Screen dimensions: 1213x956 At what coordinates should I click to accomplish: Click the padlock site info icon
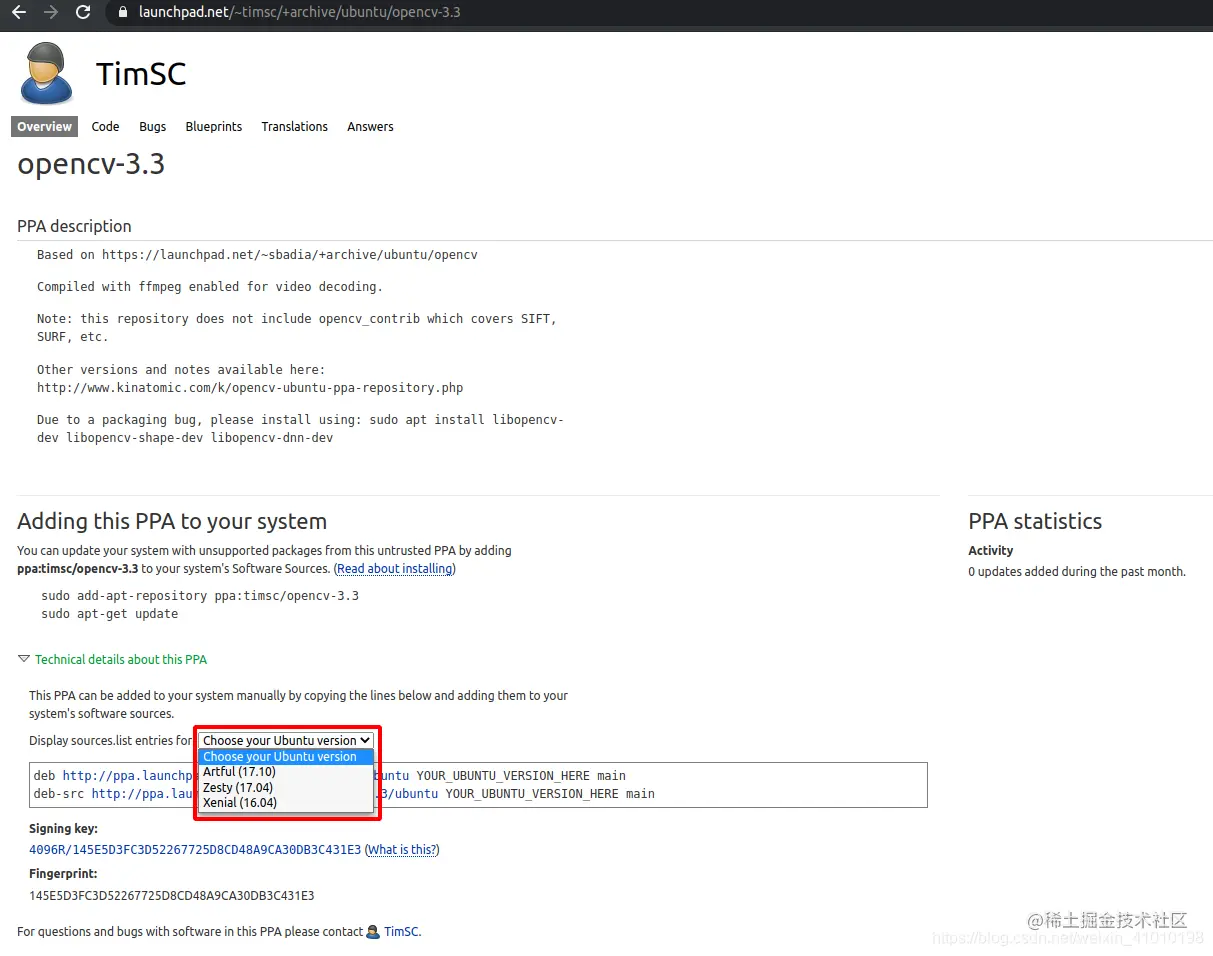123,13
